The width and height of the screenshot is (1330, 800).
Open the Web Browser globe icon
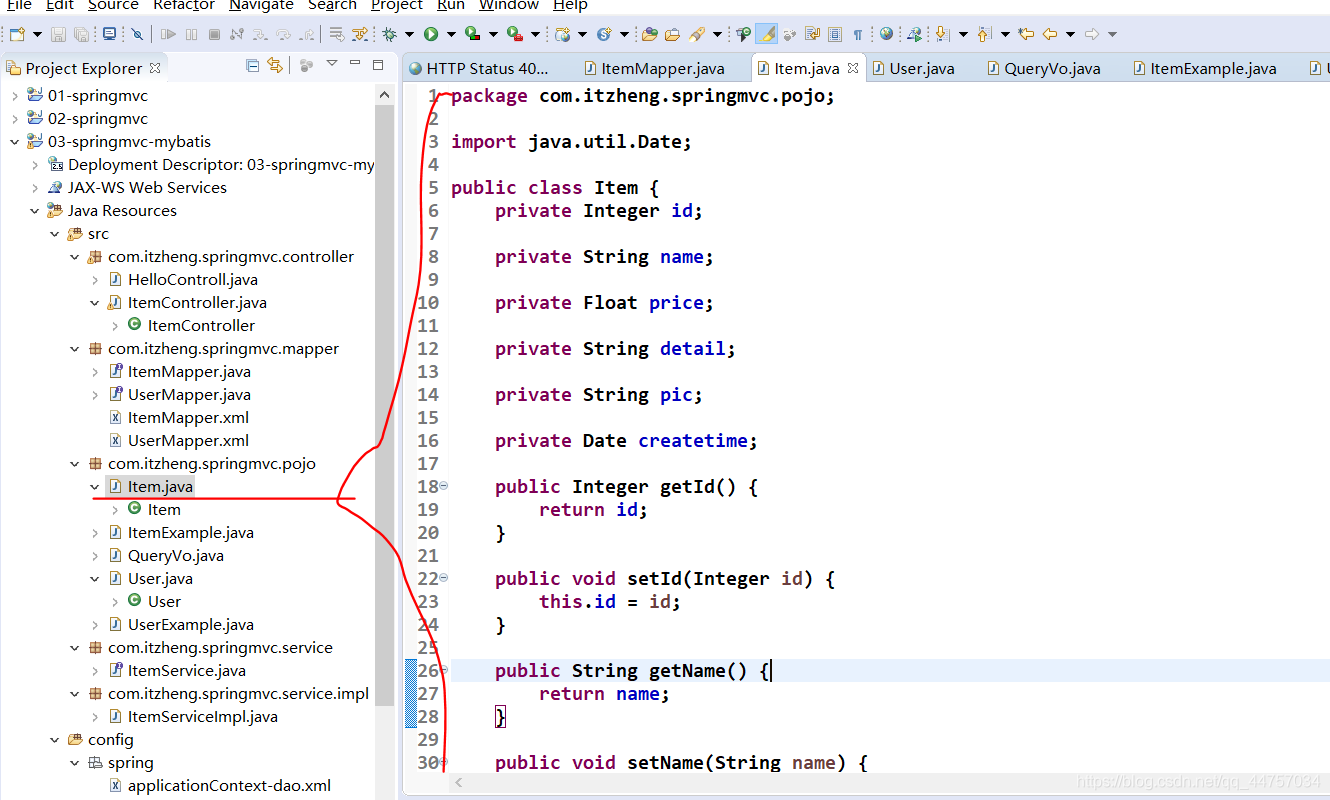886,34
